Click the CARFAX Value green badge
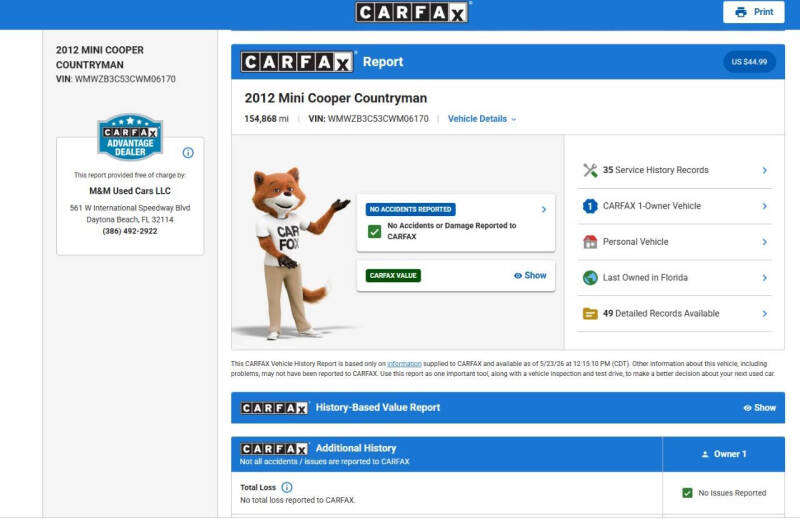This screenshot has width=800, height=519. click(x=393, y=276)
